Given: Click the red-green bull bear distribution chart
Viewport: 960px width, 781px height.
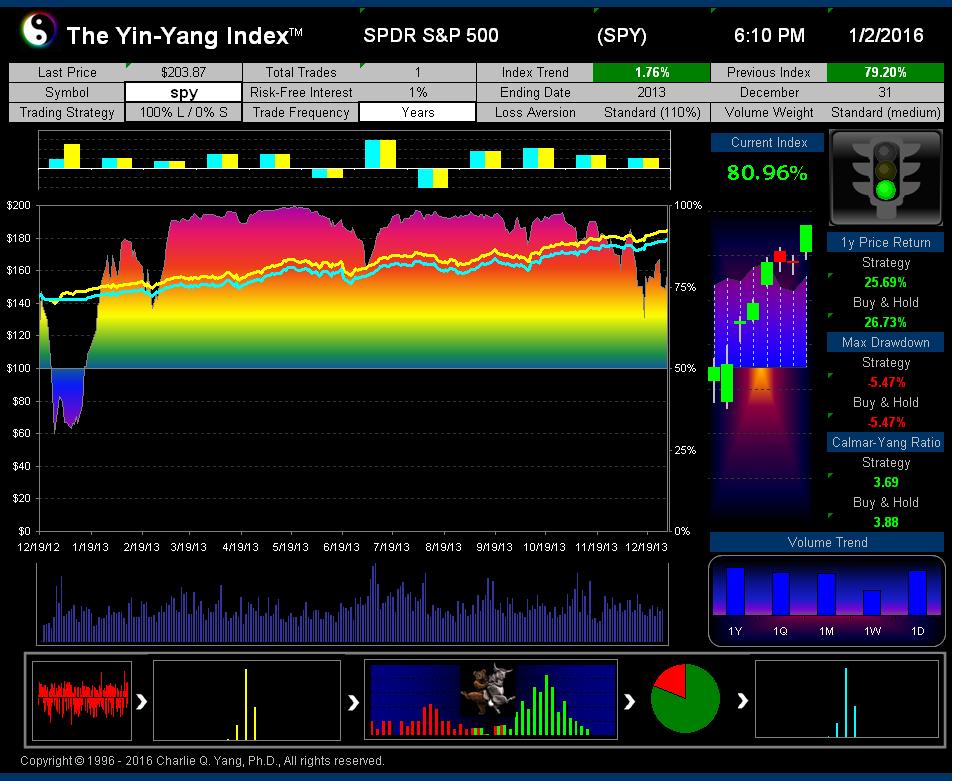Looking at the screenshot, I should [x=491, y=700].
